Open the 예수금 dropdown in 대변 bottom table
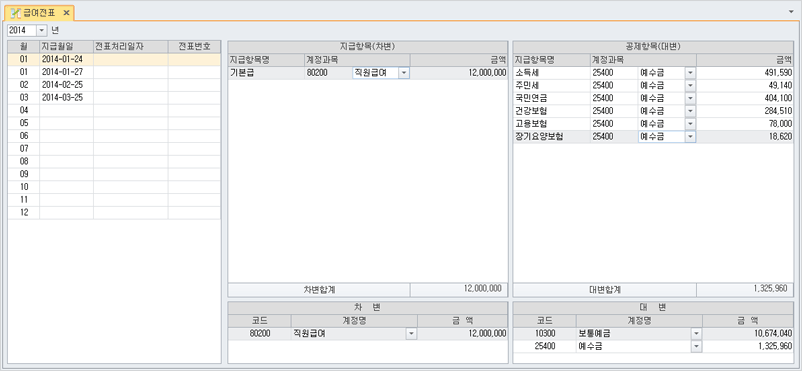The image size is (802, 371). tap(696, 346)
